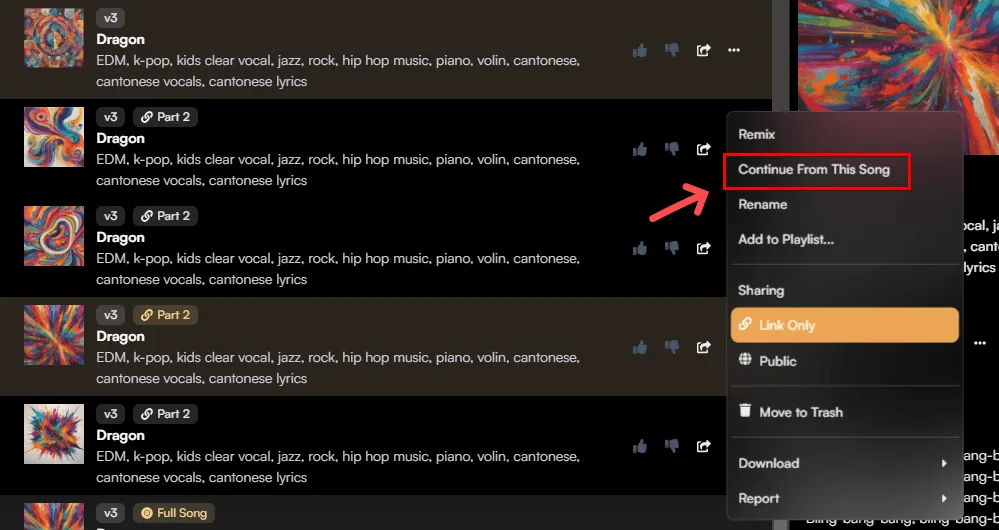Choose Continue From This Song
999x530 pixels.
(814, 170)
